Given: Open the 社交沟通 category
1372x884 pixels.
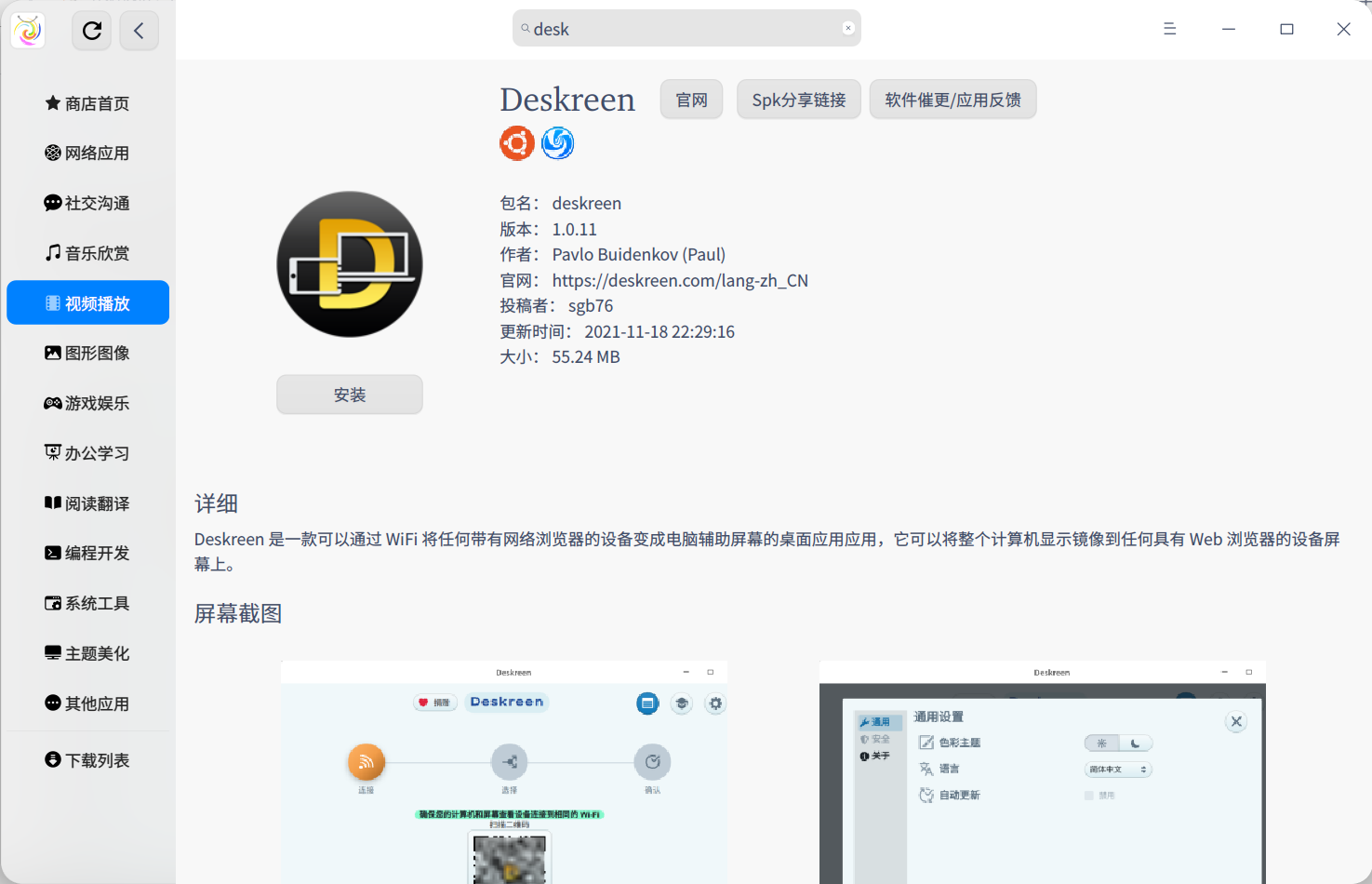Looking at the screenshot, I should [88, 203].
